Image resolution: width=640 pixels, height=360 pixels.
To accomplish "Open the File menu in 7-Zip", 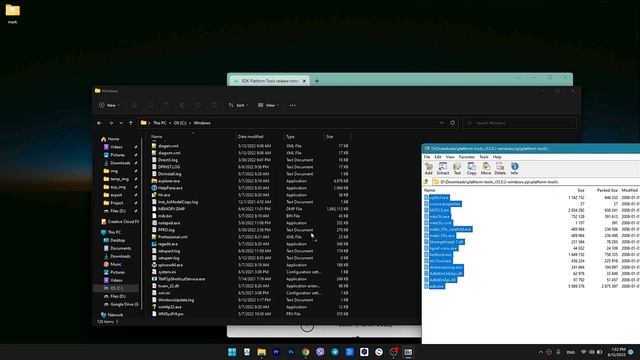I will tap(427, 157).
